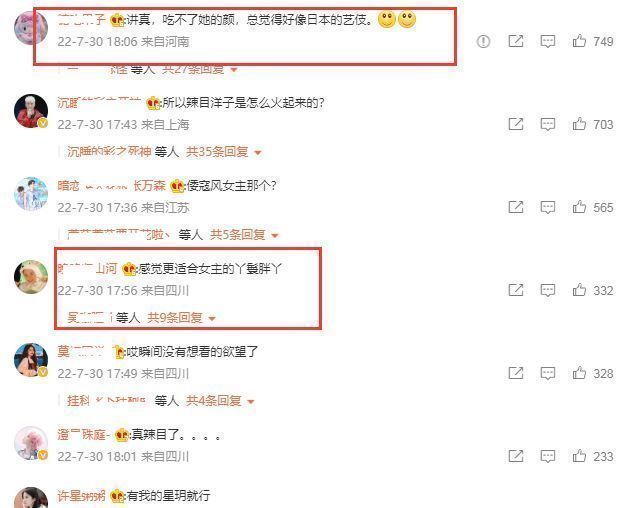Expand the 共5条回复 thread

[244, 235]
